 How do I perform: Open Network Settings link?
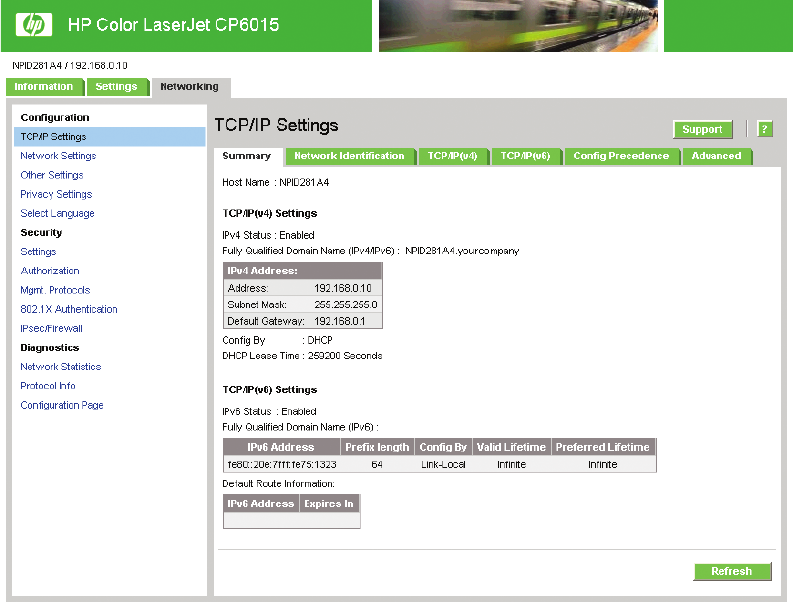point(58,156)
